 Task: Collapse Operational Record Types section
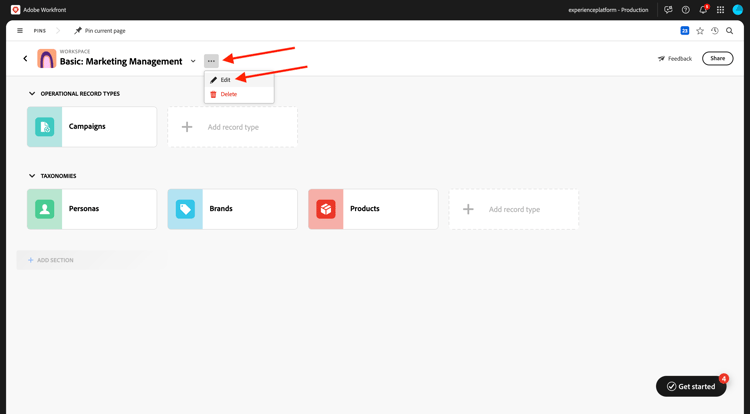32,94
